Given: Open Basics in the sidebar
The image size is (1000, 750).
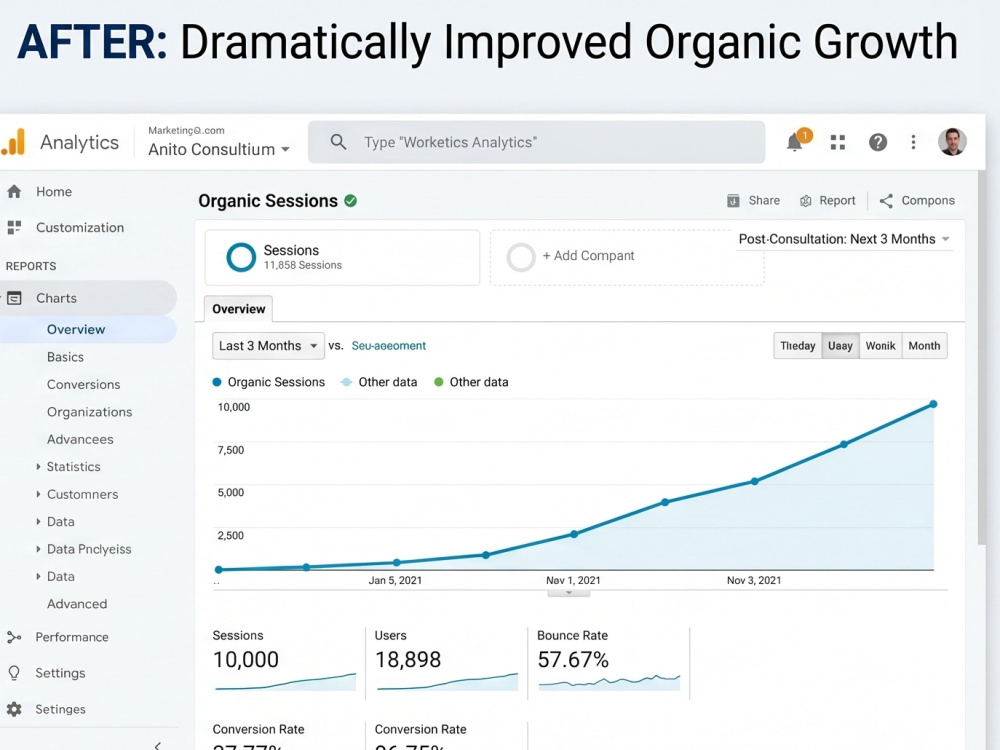Looking at the screenshot, I should click(65, 357).
